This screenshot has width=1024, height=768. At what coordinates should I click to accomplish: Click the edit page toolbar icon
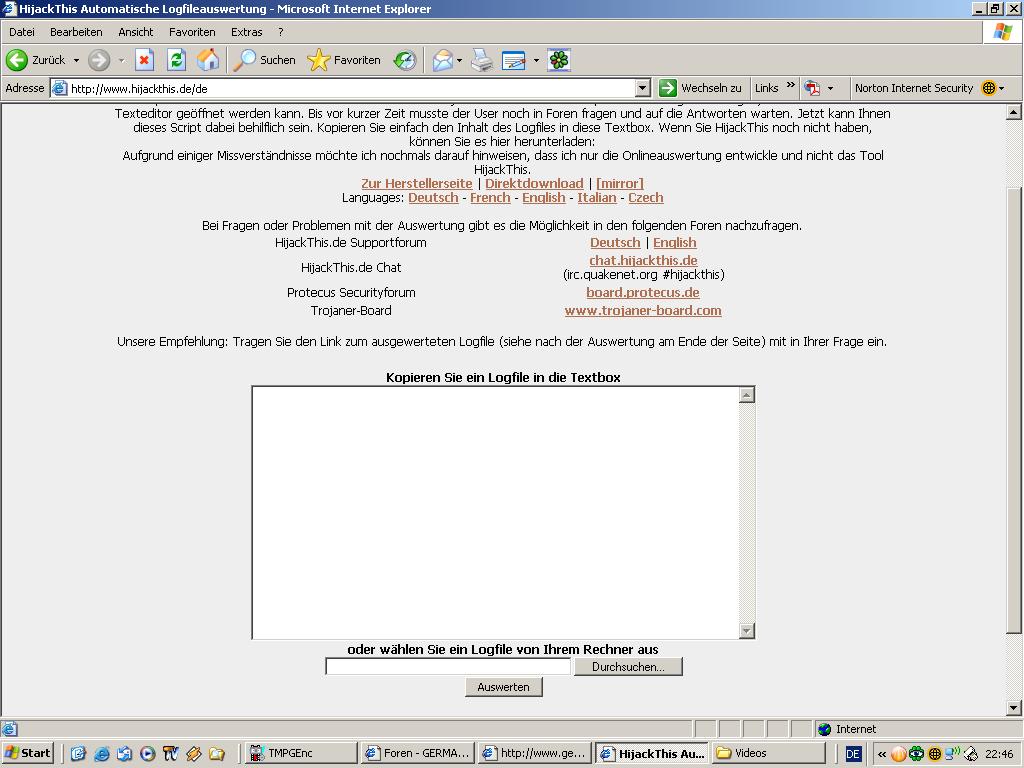pos(514,60)
